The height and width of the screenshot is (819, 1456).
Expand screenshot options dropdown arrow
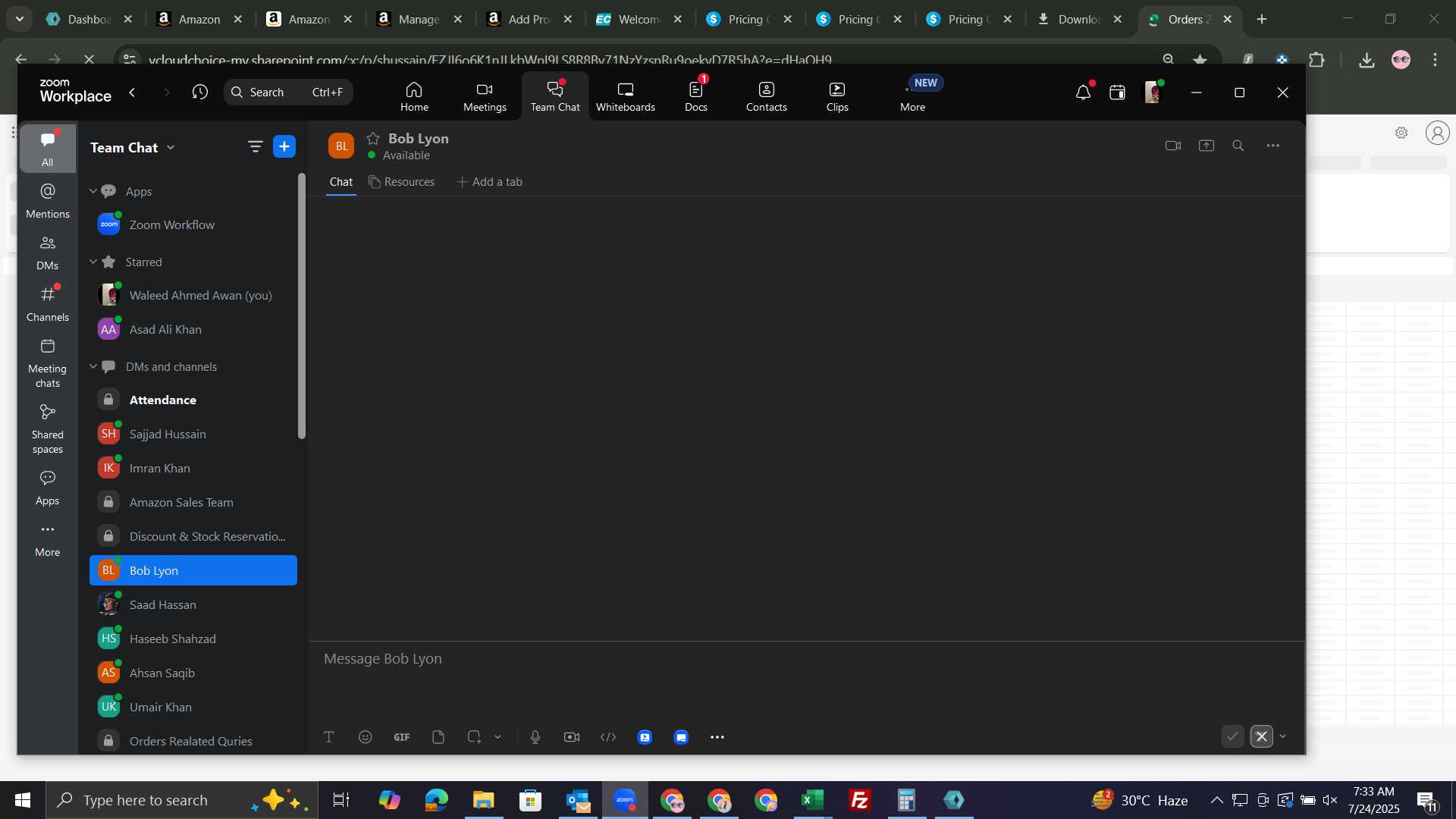point(498,737)
